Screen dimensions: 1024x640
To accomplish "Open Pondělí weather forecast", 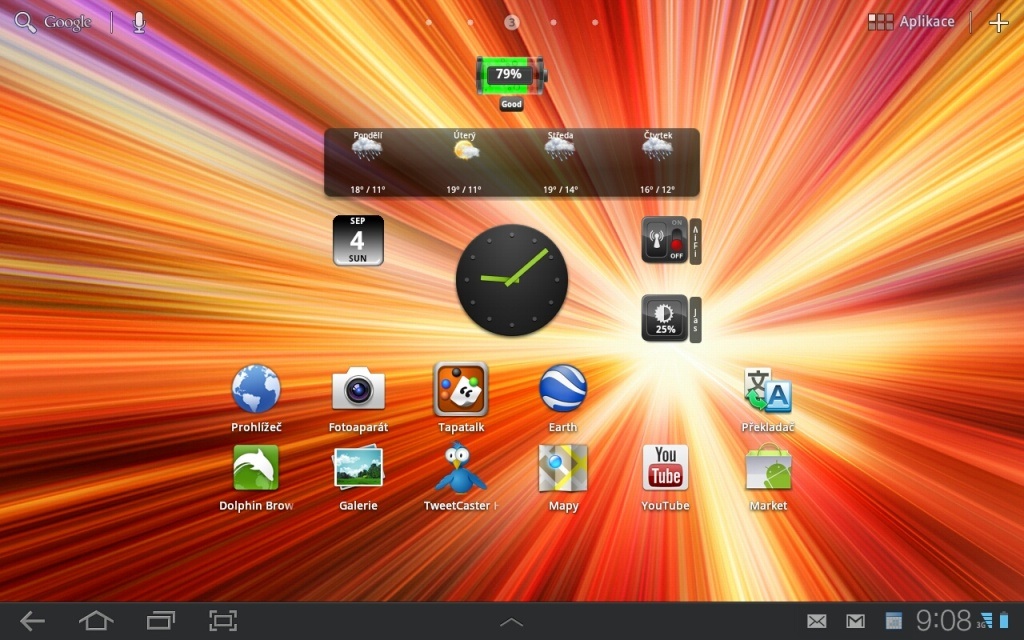I will tap(368, 163).
